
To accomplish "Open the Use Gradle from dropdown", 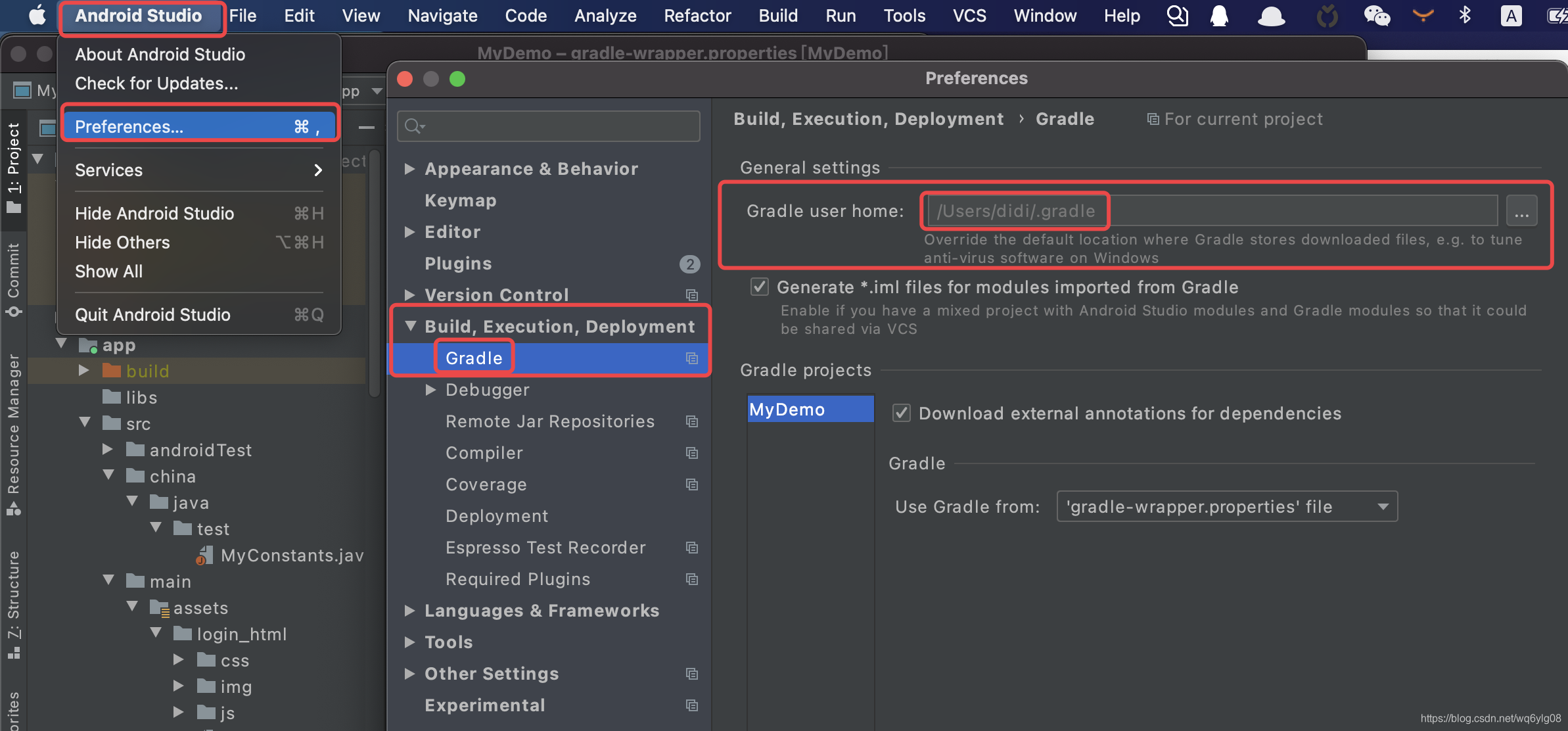I will (x=1226, y=506).
